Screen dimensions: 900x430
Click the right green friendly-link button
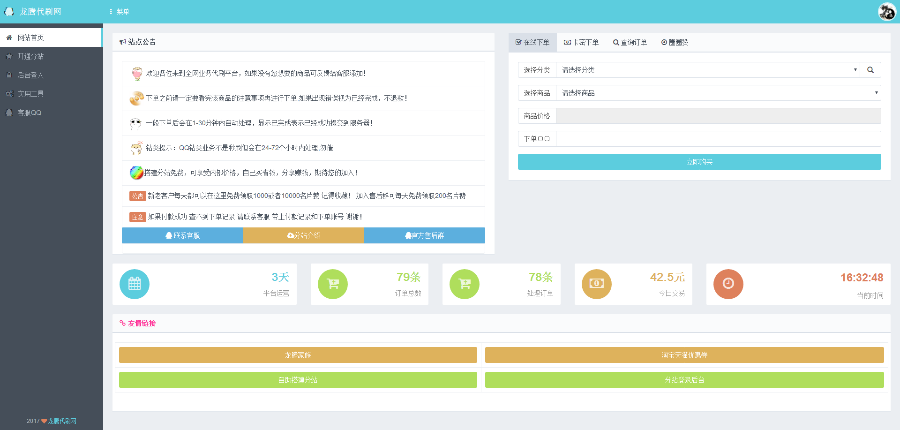tap(684, 380)
